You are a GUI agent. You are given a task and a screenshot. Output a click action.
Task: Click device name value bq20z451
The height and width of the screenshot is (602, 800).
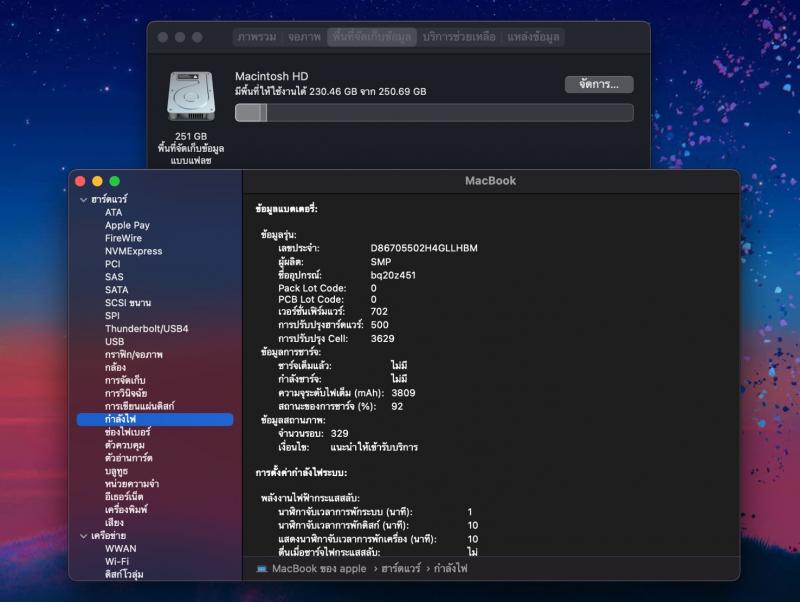tap(393, 275)
